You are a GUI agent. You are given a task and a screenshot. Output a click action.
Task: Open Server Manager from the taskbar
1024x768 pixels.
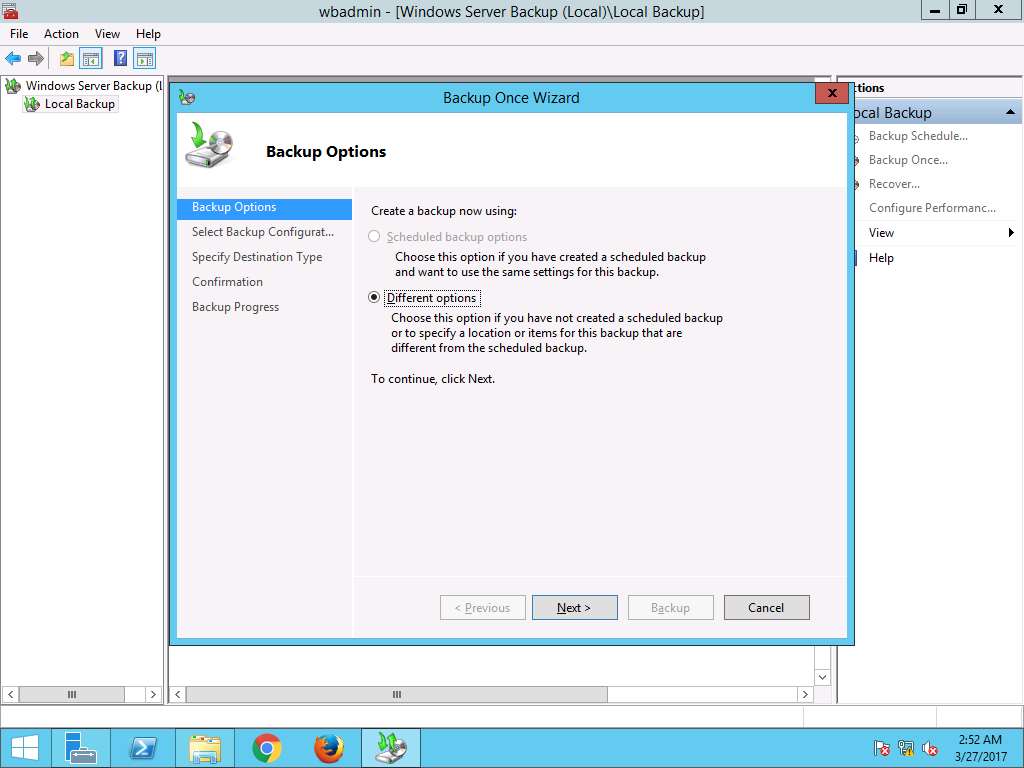[x=81, y=748]
